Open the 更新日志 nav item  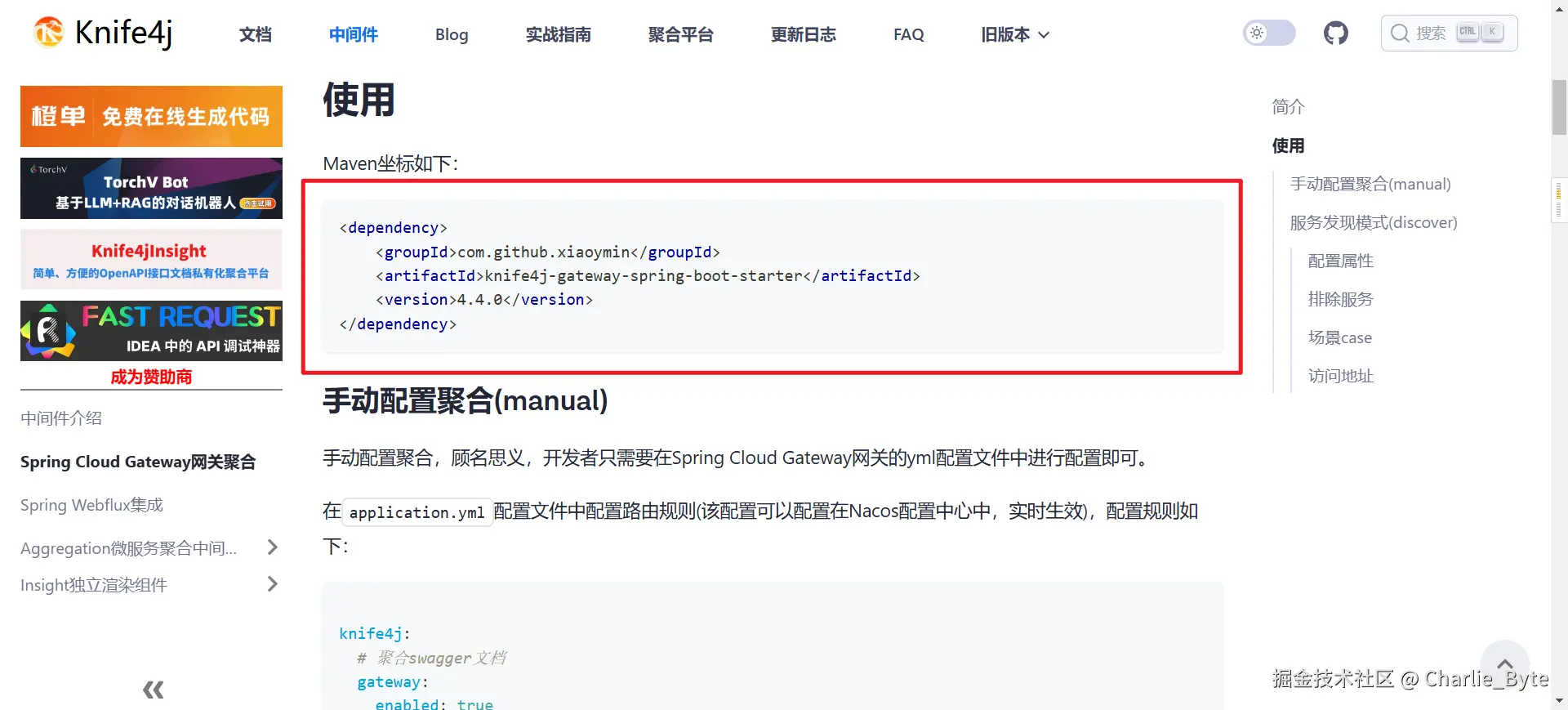tap(803, 34)
